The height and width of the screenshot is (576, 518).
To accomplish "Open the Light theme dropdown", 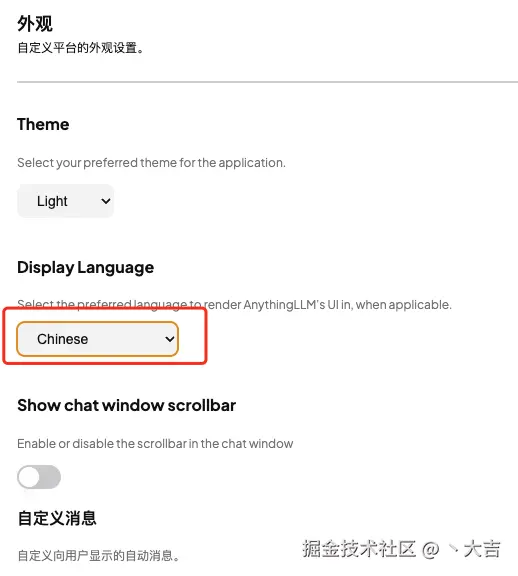I will (x=65, y=201).
